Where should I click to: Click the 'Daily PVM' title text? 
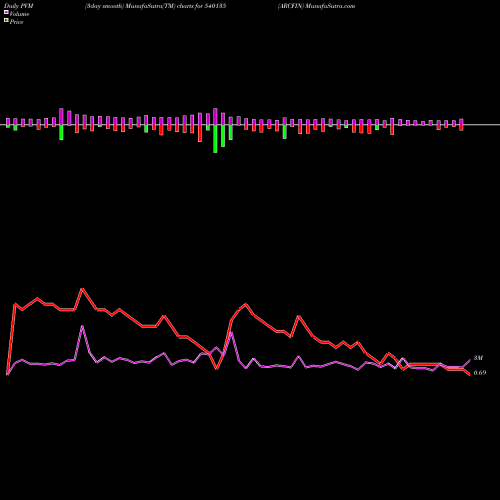coord(19,6)
